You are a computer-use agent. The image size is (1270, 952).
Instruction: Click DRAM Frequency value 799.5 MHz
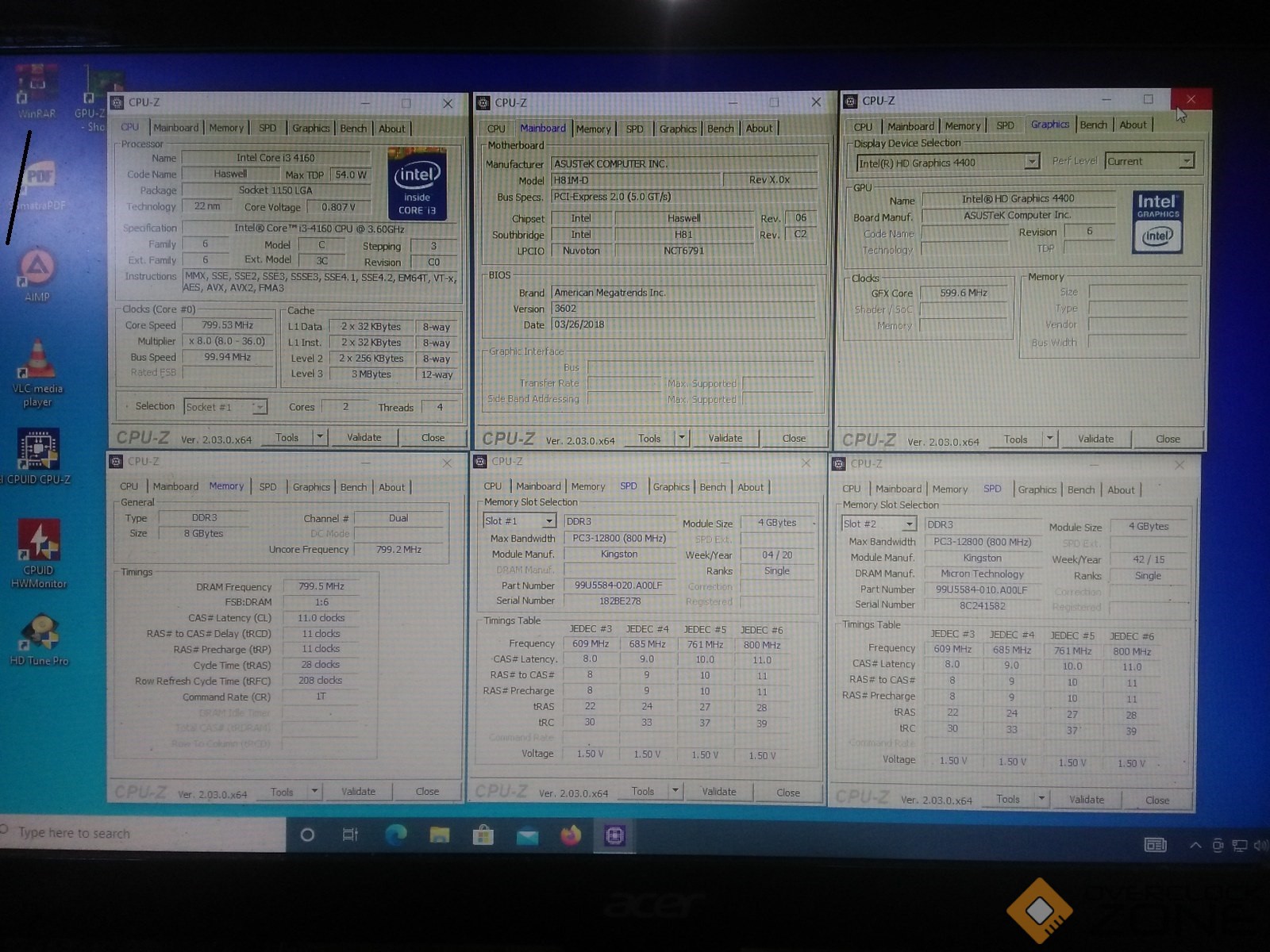pos(321,586)
